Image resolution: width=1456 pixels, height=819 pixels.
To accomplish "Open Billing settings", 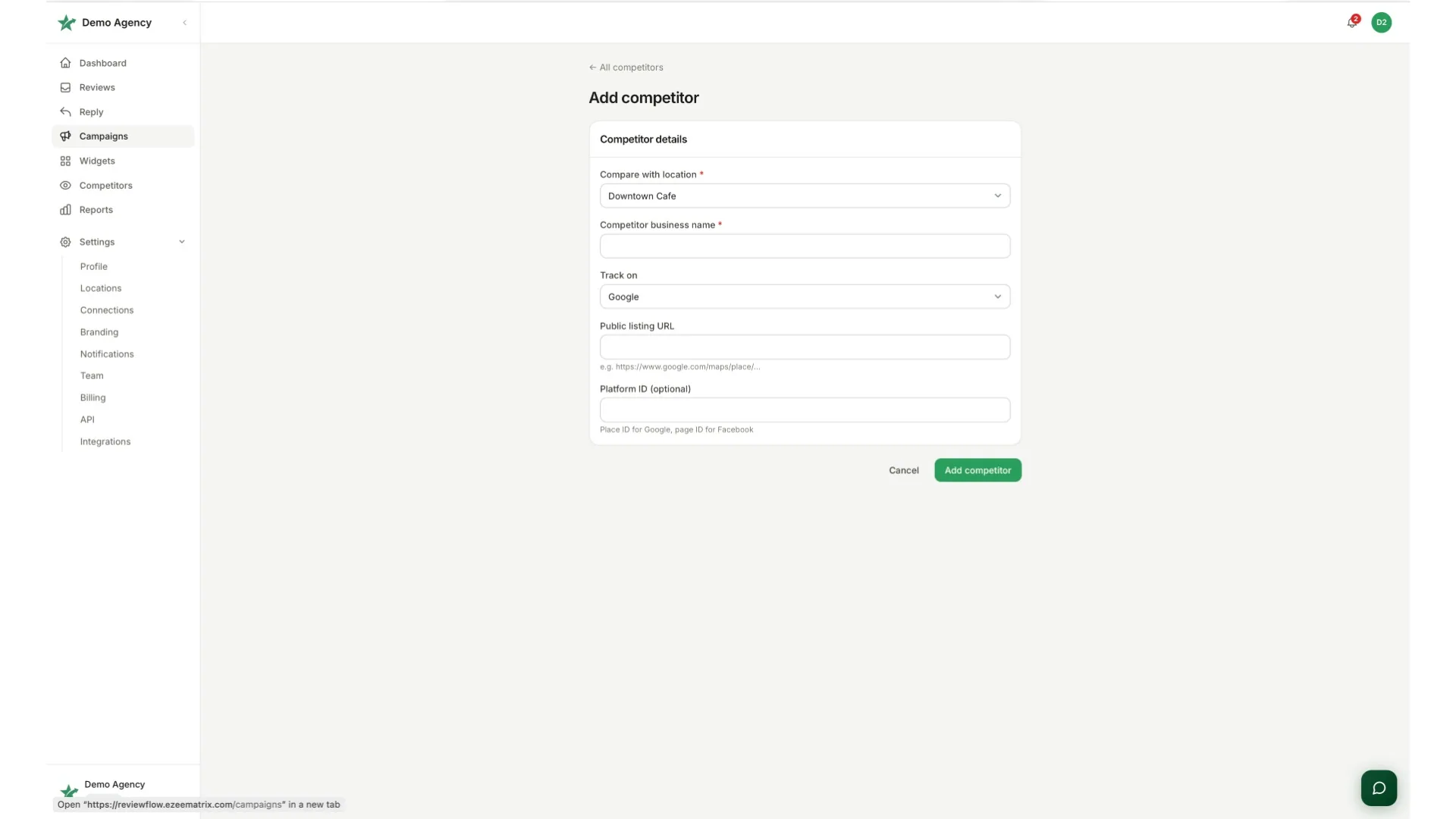I will [93, 397].
